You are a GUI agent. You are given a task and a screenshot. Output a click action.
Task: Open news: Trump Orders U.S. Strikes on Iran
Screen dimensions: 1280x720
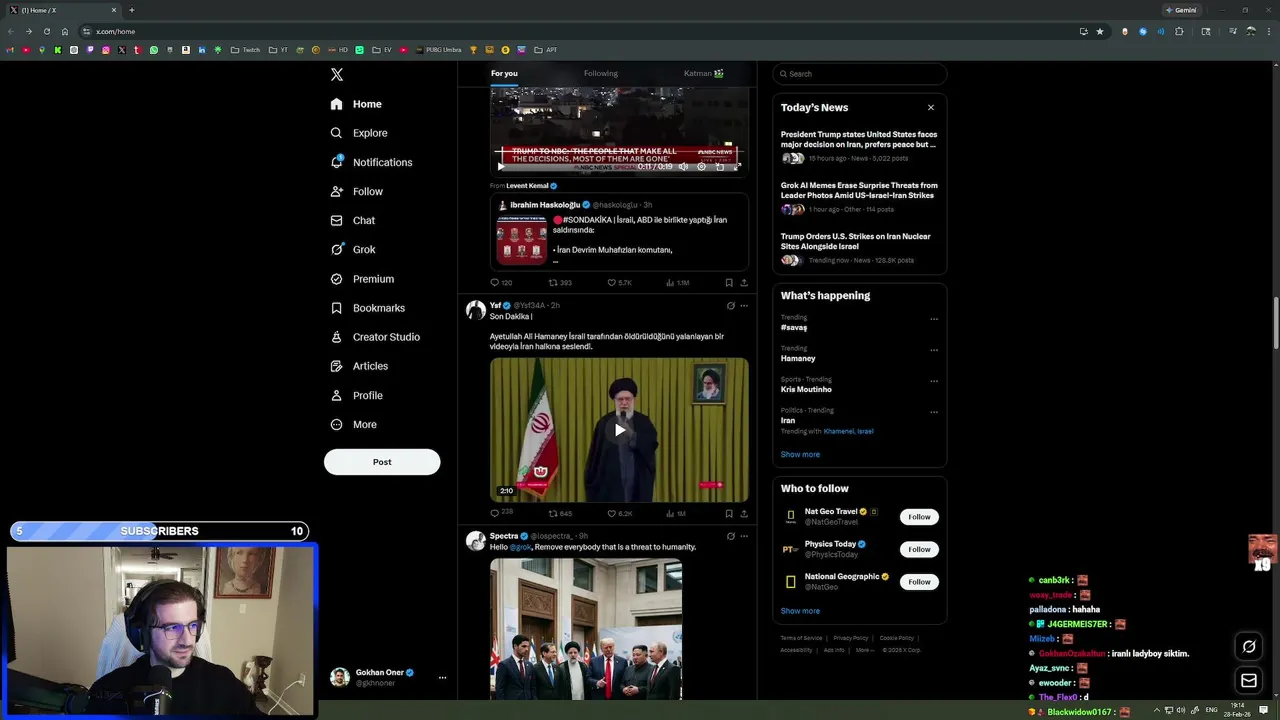click(856, 241)
